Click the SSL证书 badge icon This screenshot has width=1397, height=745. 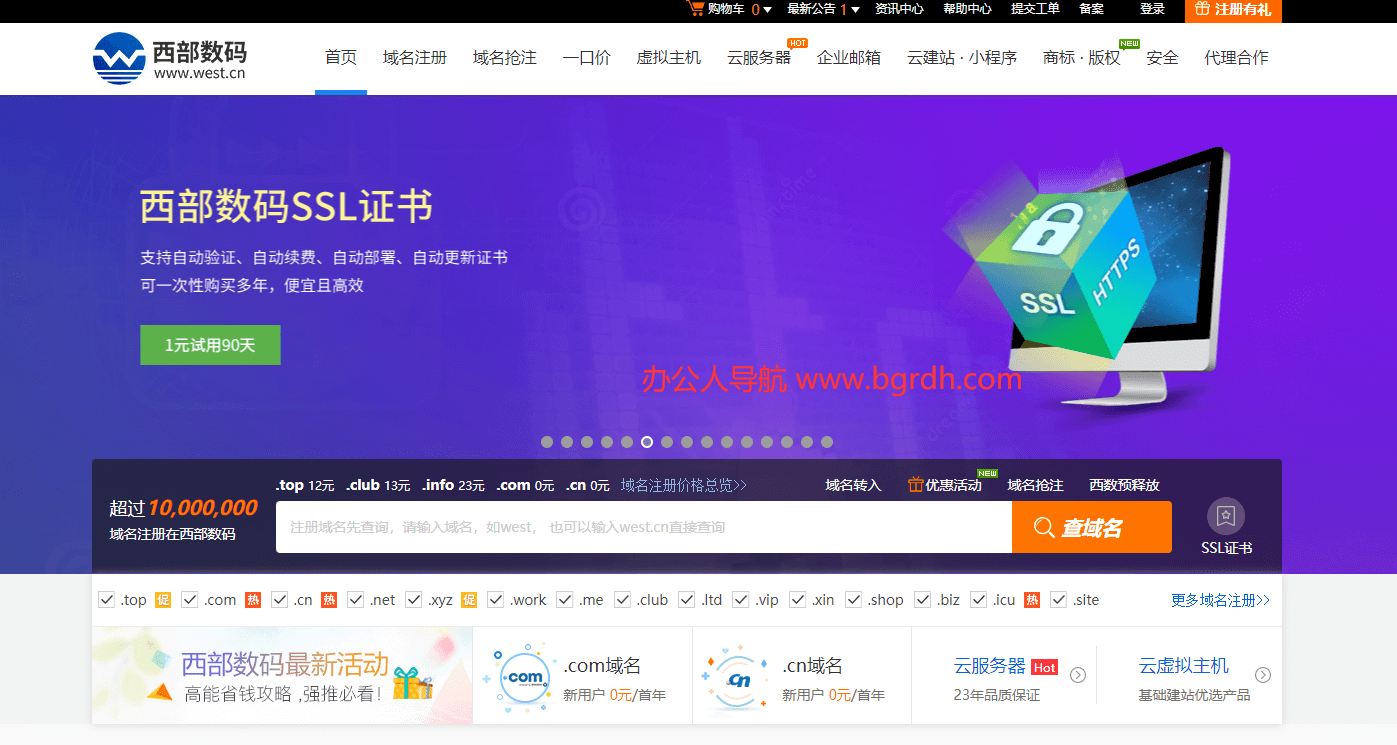pyautogui.click(x=1226, y=516)
